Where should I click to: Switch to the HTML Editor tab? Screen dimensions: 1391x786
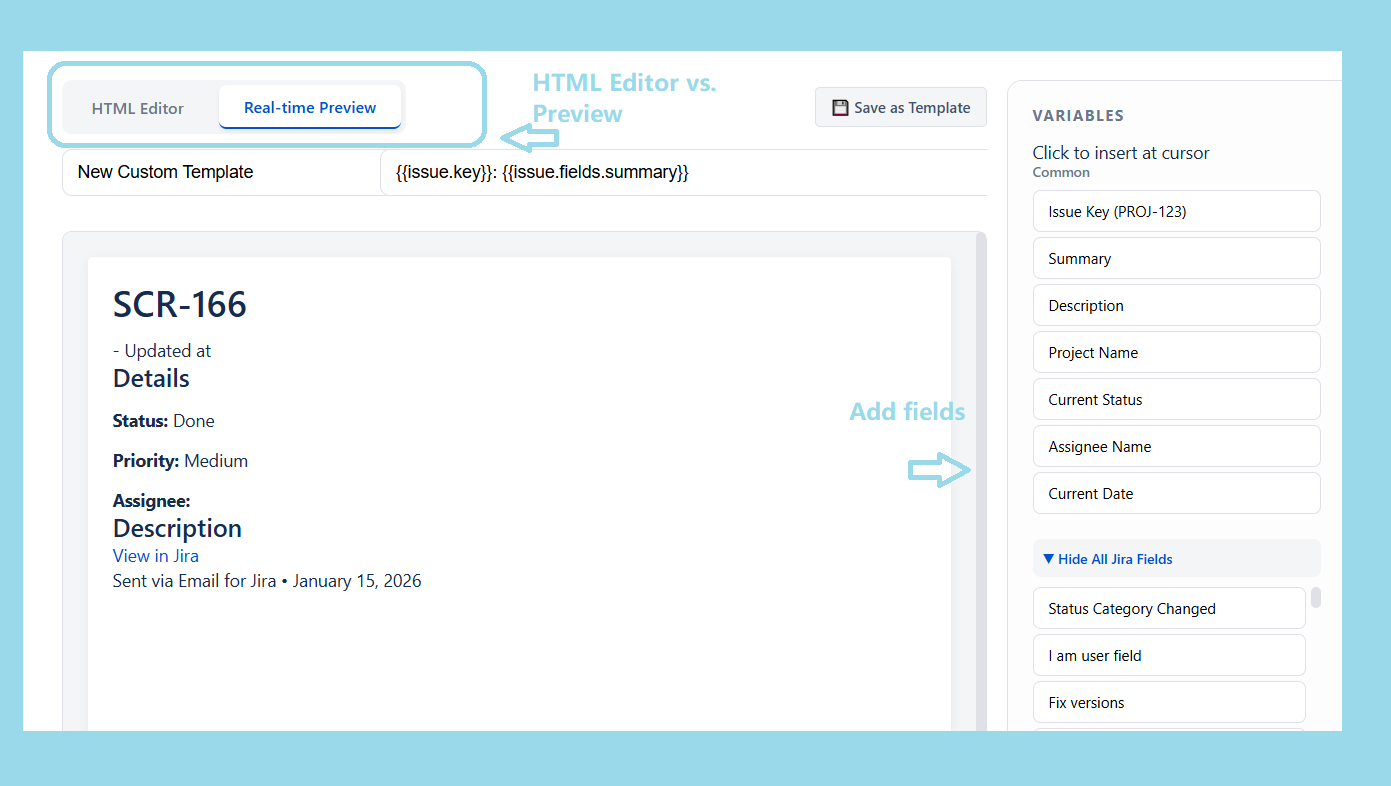[x=138, y=108]
